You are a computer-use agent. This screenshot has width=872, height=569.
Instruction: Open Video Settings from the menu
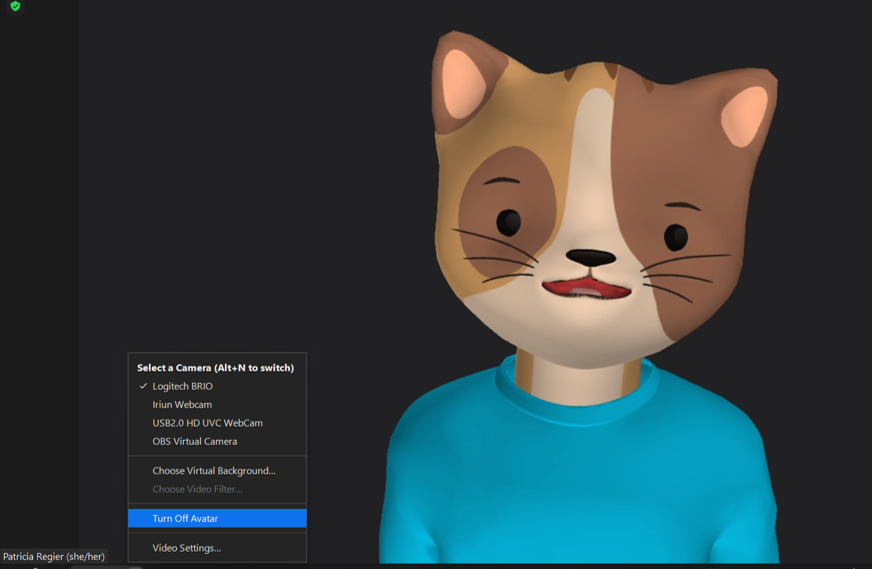tap(186, 548)
